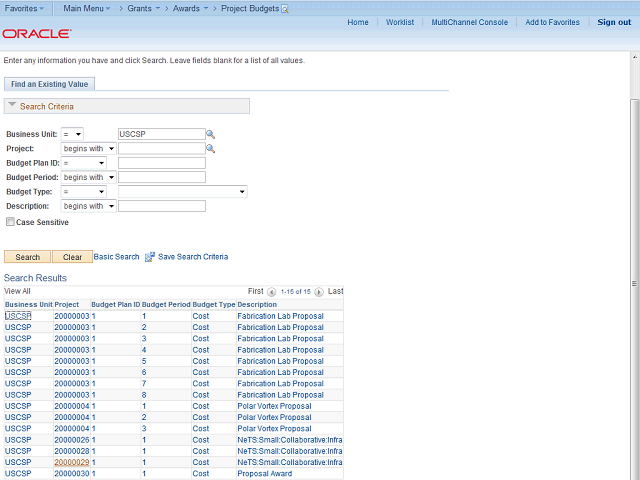
Task: Click Add to Favorites link
Action: point(552,22)
